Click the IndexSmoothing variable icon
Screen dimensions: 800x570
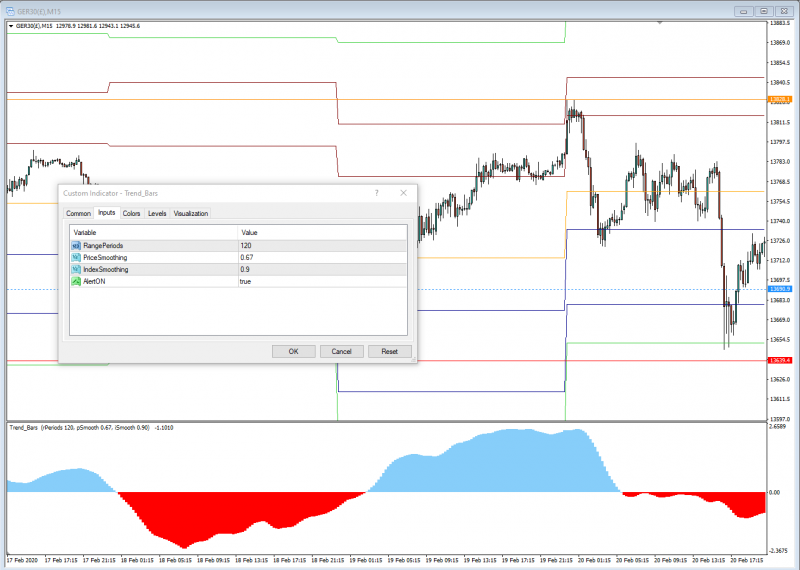(x=76, y=269)
